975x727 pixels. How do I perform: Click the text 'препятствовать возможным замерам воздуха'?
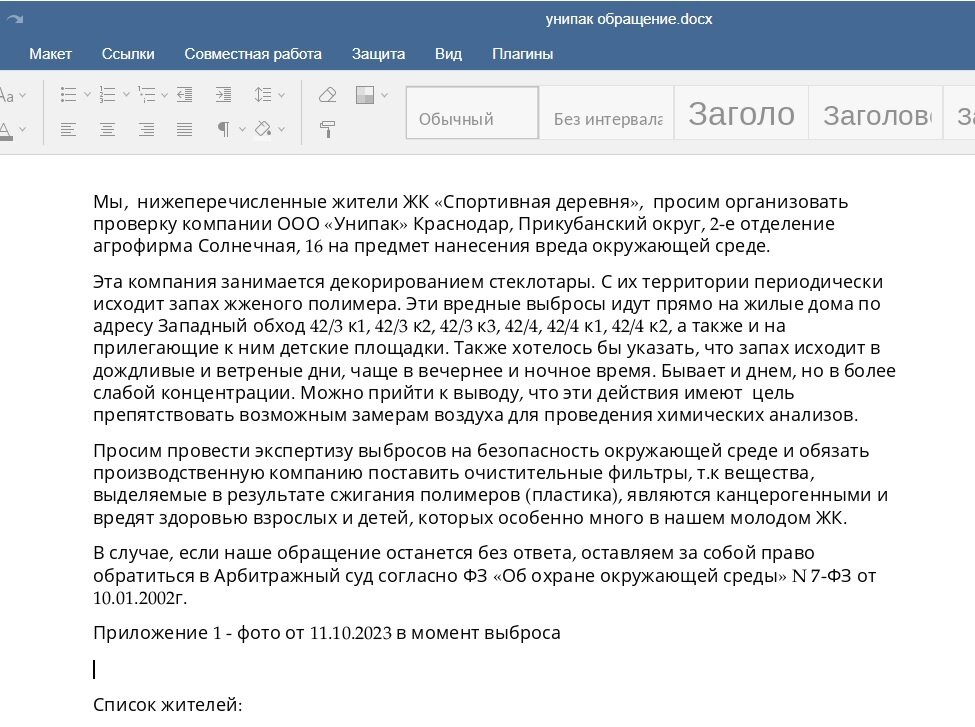coord(298,415)
